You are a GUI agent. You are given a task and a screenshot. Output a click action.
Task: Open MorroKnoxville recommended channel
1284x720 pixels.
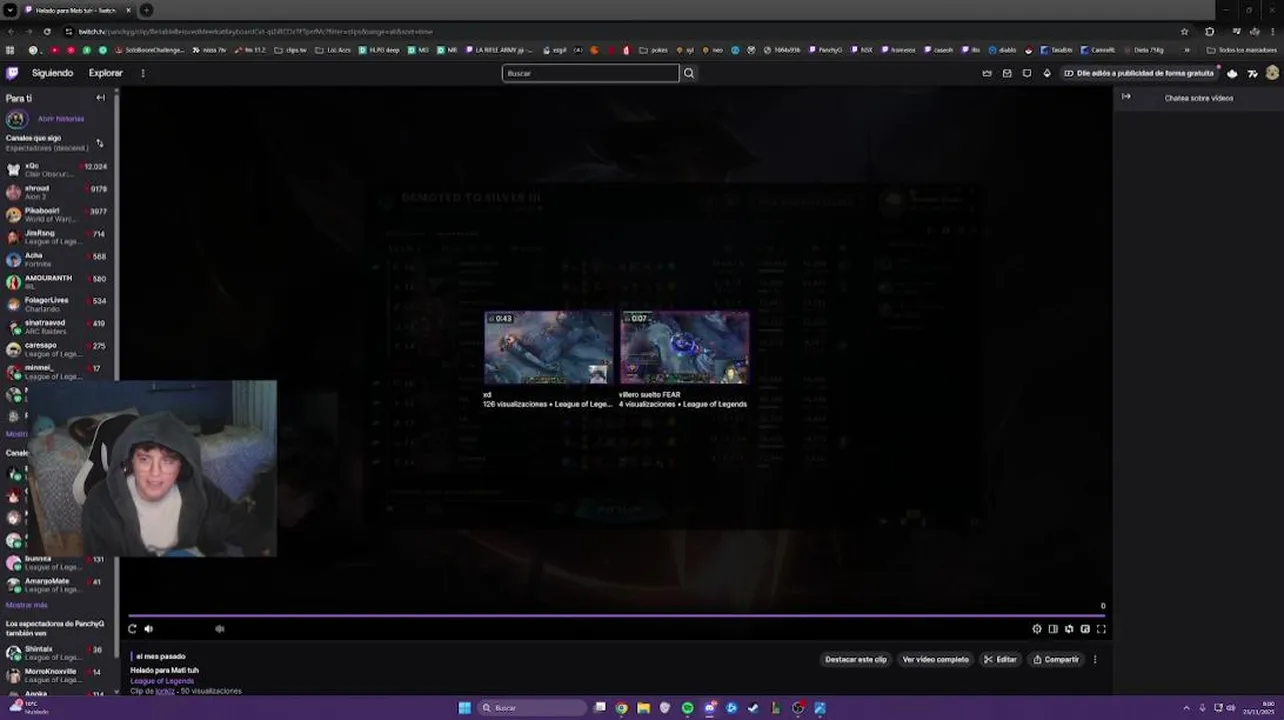point(58,675)
